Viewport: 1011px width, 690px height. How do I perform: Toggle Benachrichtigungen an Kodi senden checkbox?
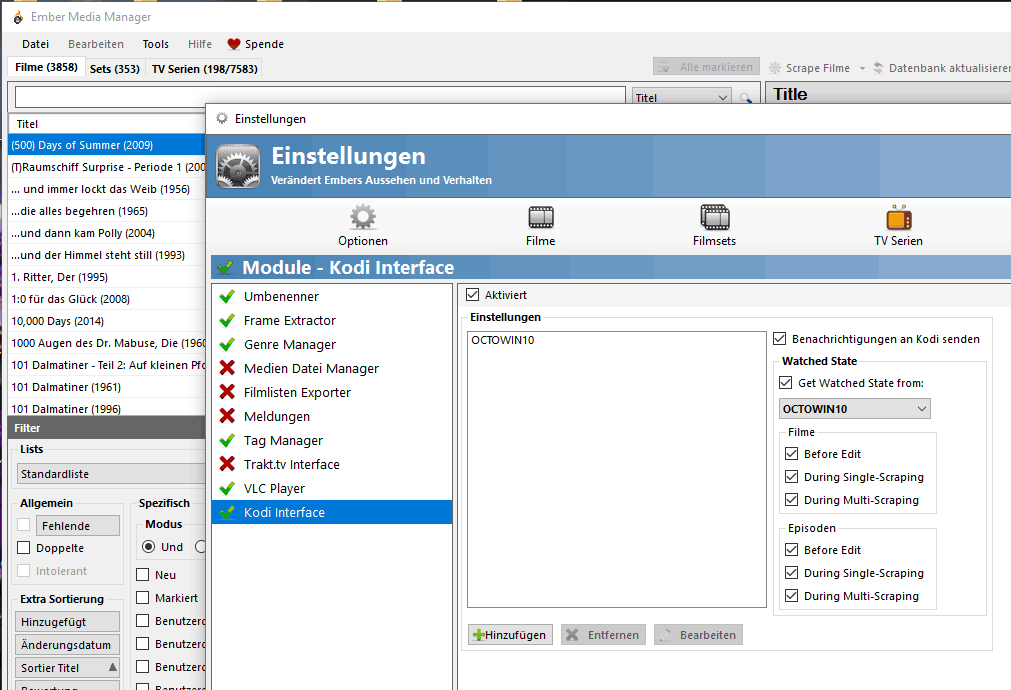780,339
